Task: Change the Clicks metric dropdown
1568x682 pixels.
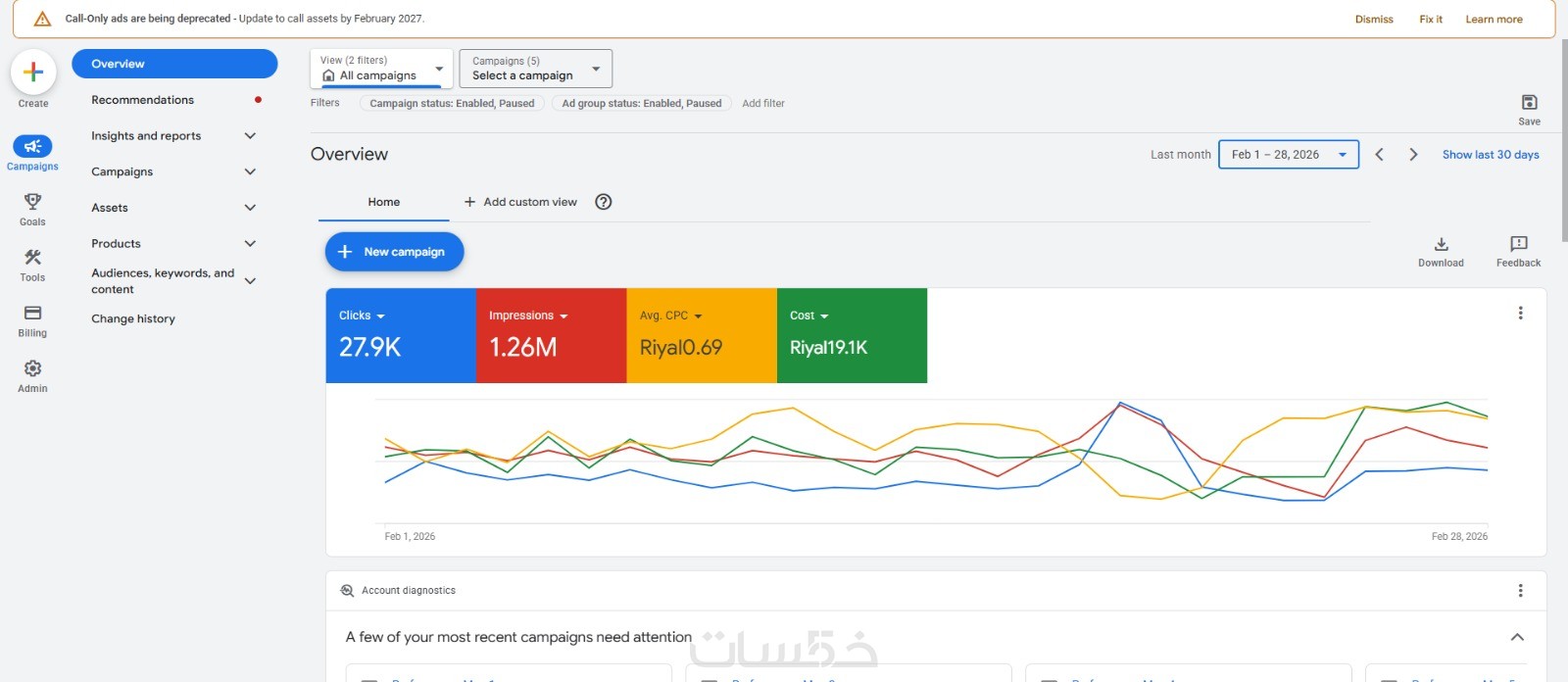Action: click(362, 316)
